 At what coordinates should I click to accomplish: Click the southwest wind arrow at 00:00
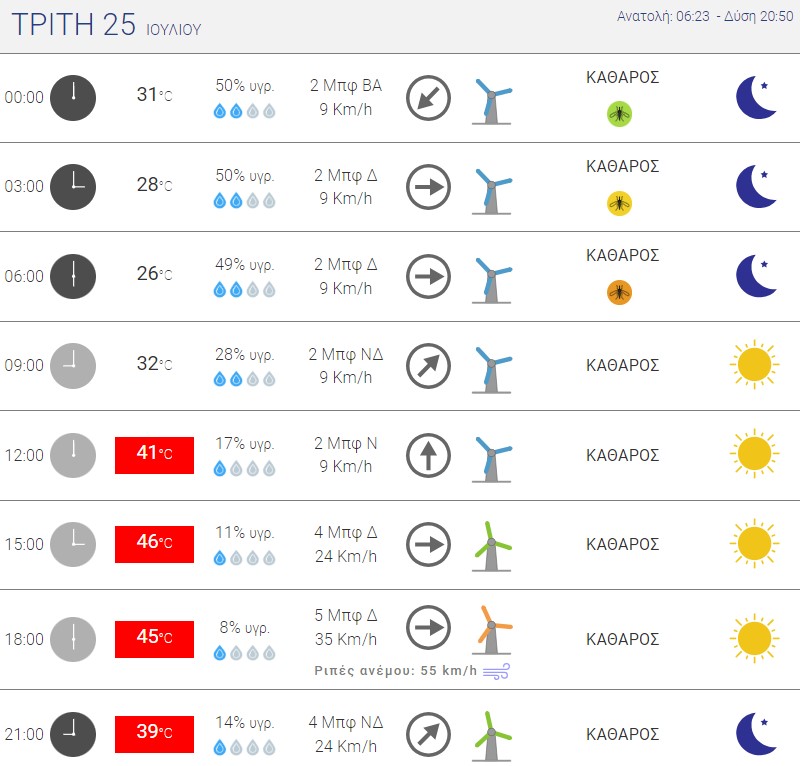[x=428, y=98]
